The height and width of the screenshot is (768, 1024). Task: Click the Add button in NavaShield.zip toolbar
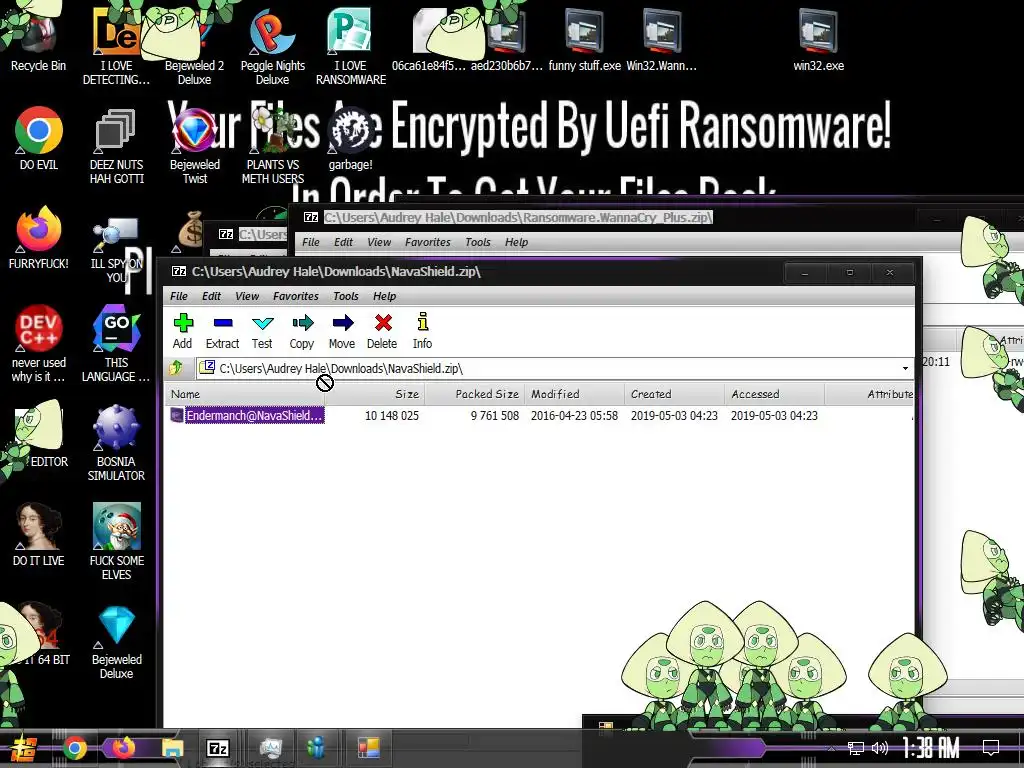[x=182, y=331]
